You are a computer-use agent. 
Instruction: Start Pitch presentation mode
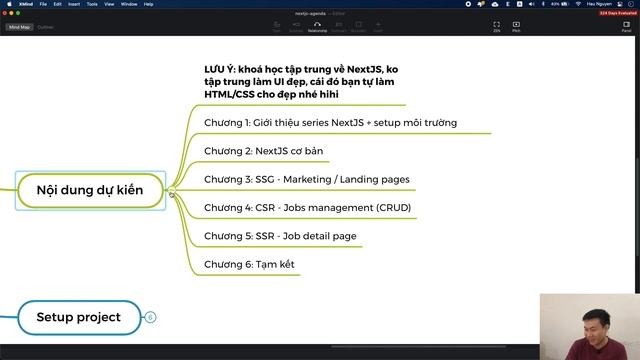[516, 27]
